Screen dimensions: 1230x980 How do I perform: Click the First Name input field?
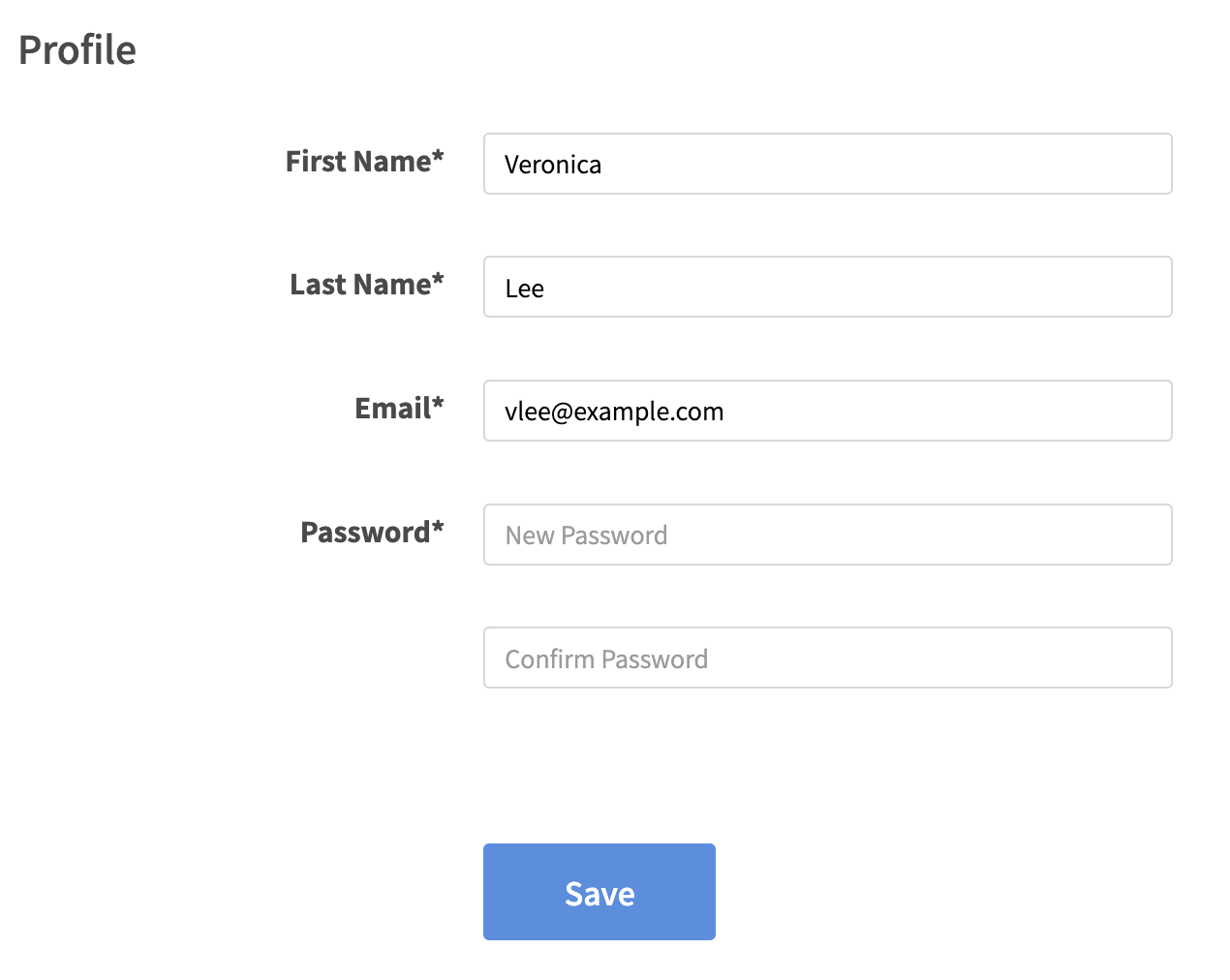tap(827, 164)
